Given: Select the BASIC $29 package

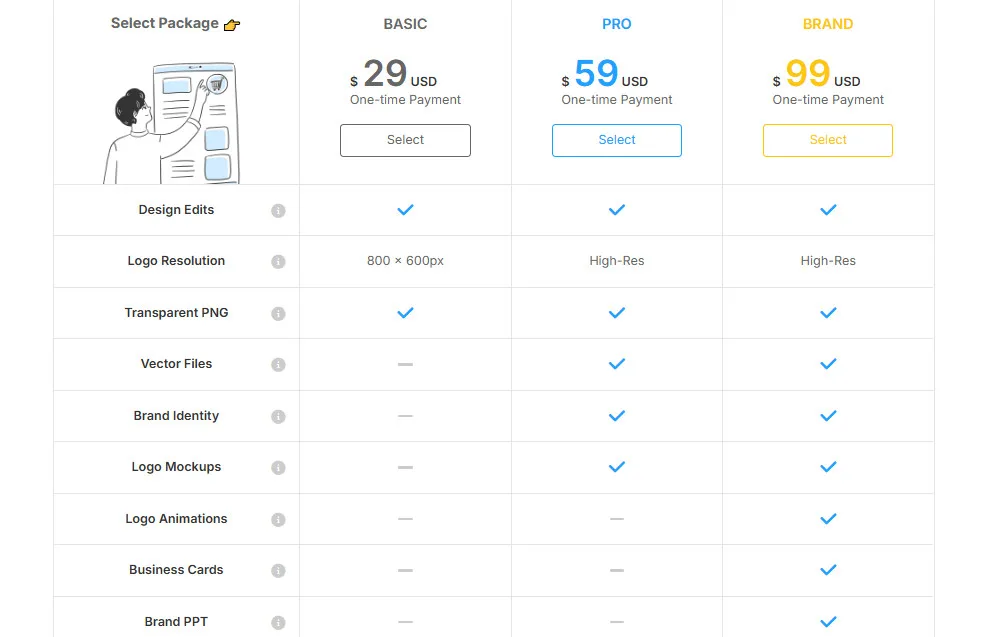Looking at the screenshot, I should coord(405,140).
